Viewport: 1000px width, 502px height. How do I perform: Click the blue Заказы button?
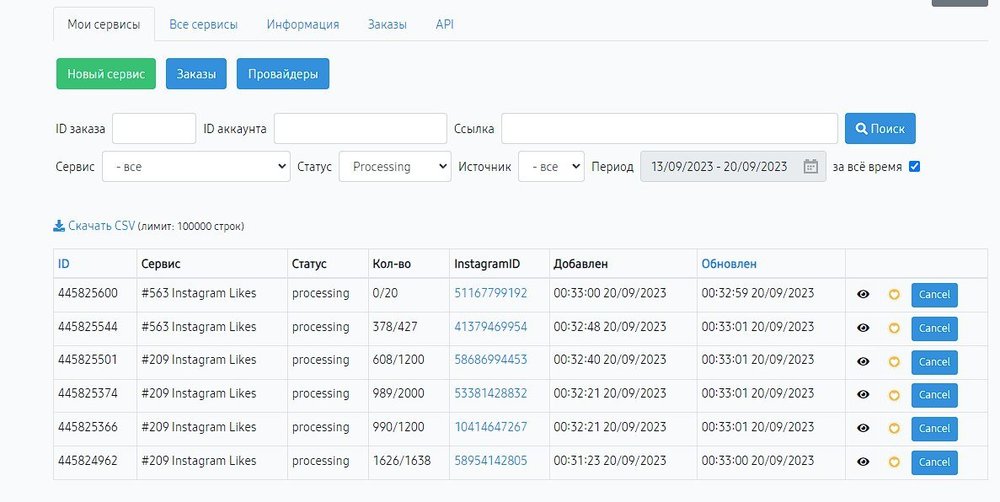pos(196,74)
